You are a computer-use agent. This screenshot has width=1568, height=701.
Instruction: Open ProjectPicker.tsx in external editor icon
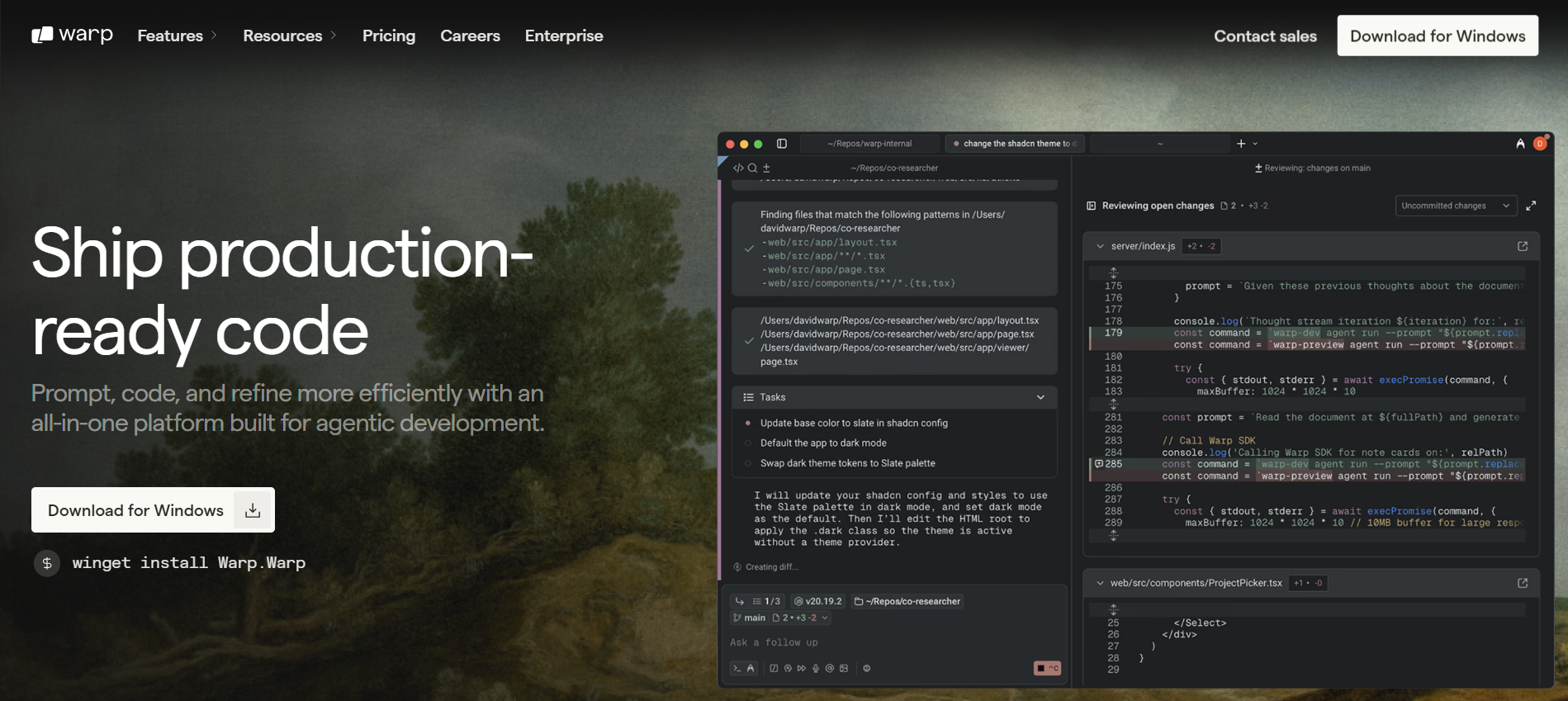click(x=1523, y=583)
